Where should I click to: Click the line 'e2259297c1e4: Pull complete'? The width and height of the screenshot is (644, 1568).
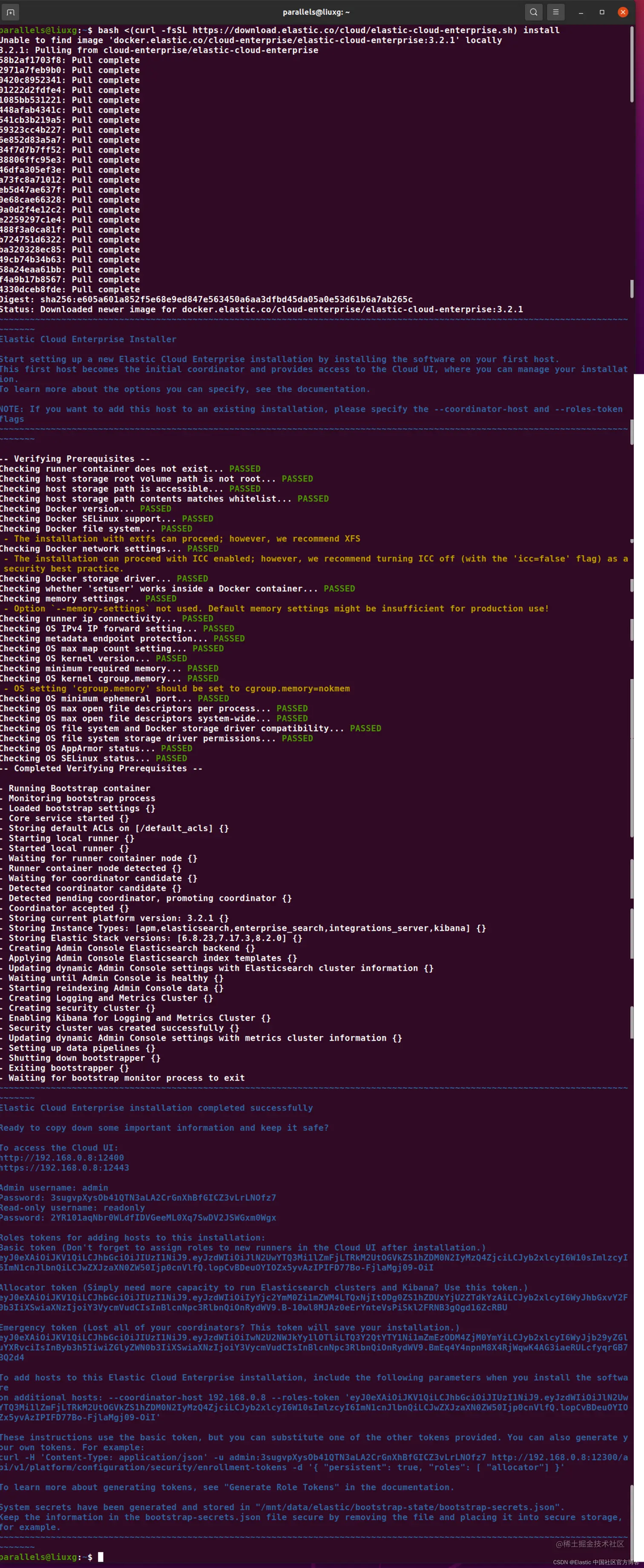70,220
